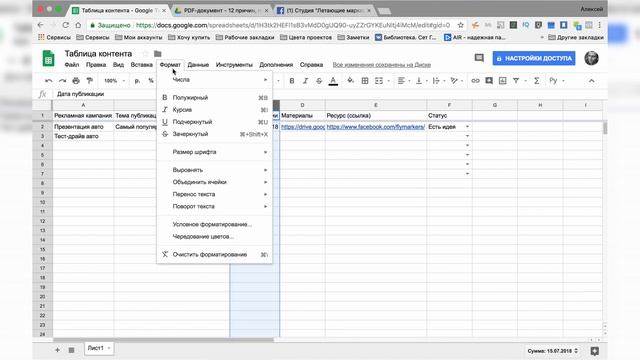Open the account avatar
The height and width of the screenshot is (360, 640).
[591, 58]
